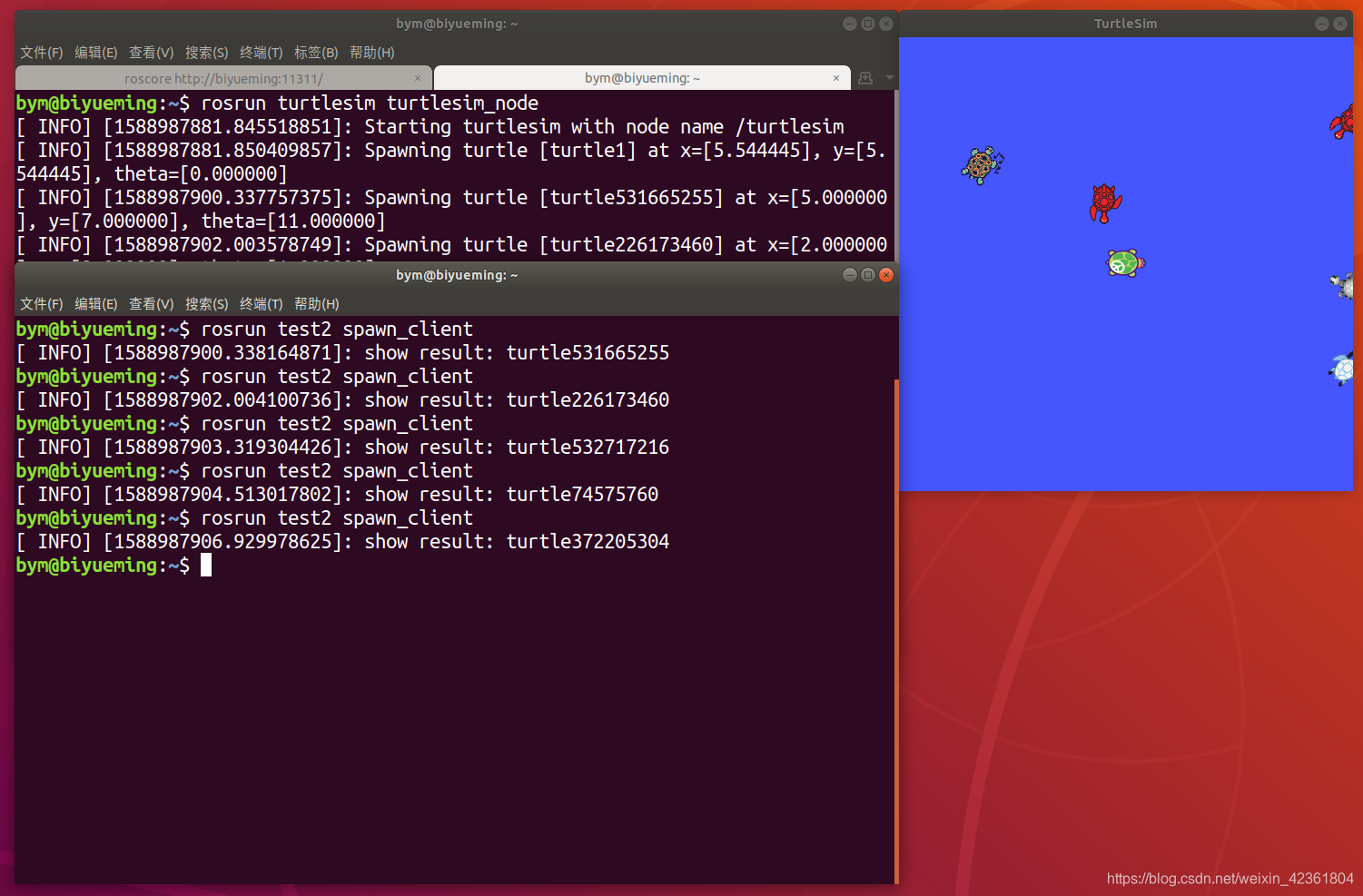Click 'rosrun turtlesim turtlesim_node' command text

(370, 103)
